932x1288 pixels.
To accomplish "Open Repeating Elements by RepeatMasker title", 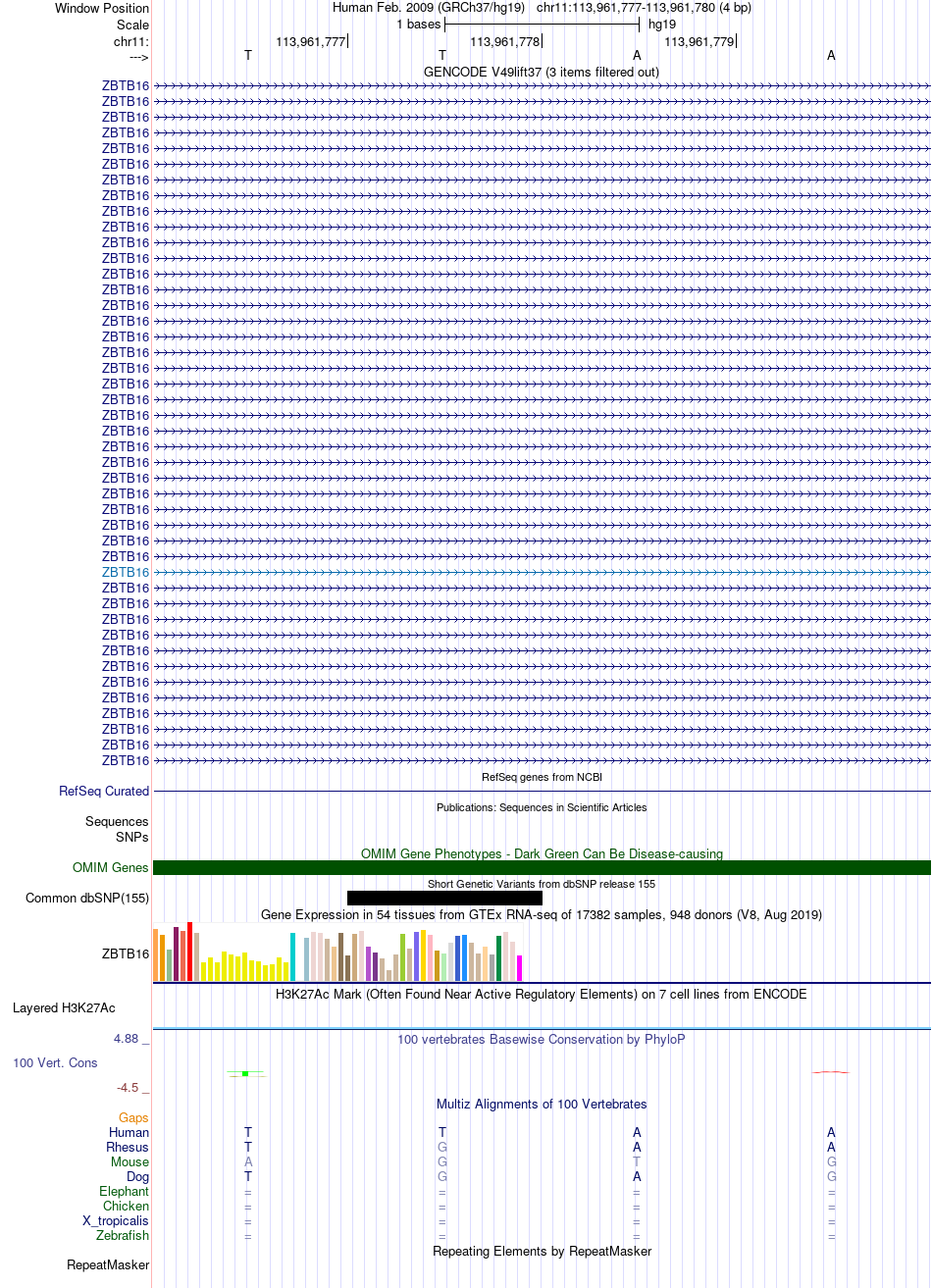I will pyautogui.click(x=542, y=1251).
